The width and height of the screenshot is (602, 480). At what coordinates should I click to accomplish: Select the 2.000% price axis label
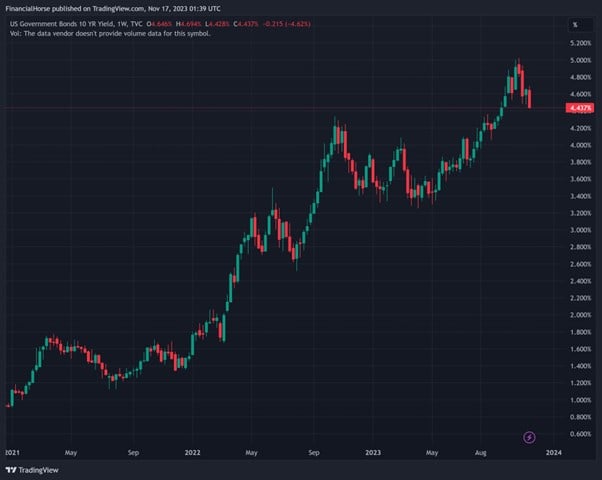click(x=580, y=315)
